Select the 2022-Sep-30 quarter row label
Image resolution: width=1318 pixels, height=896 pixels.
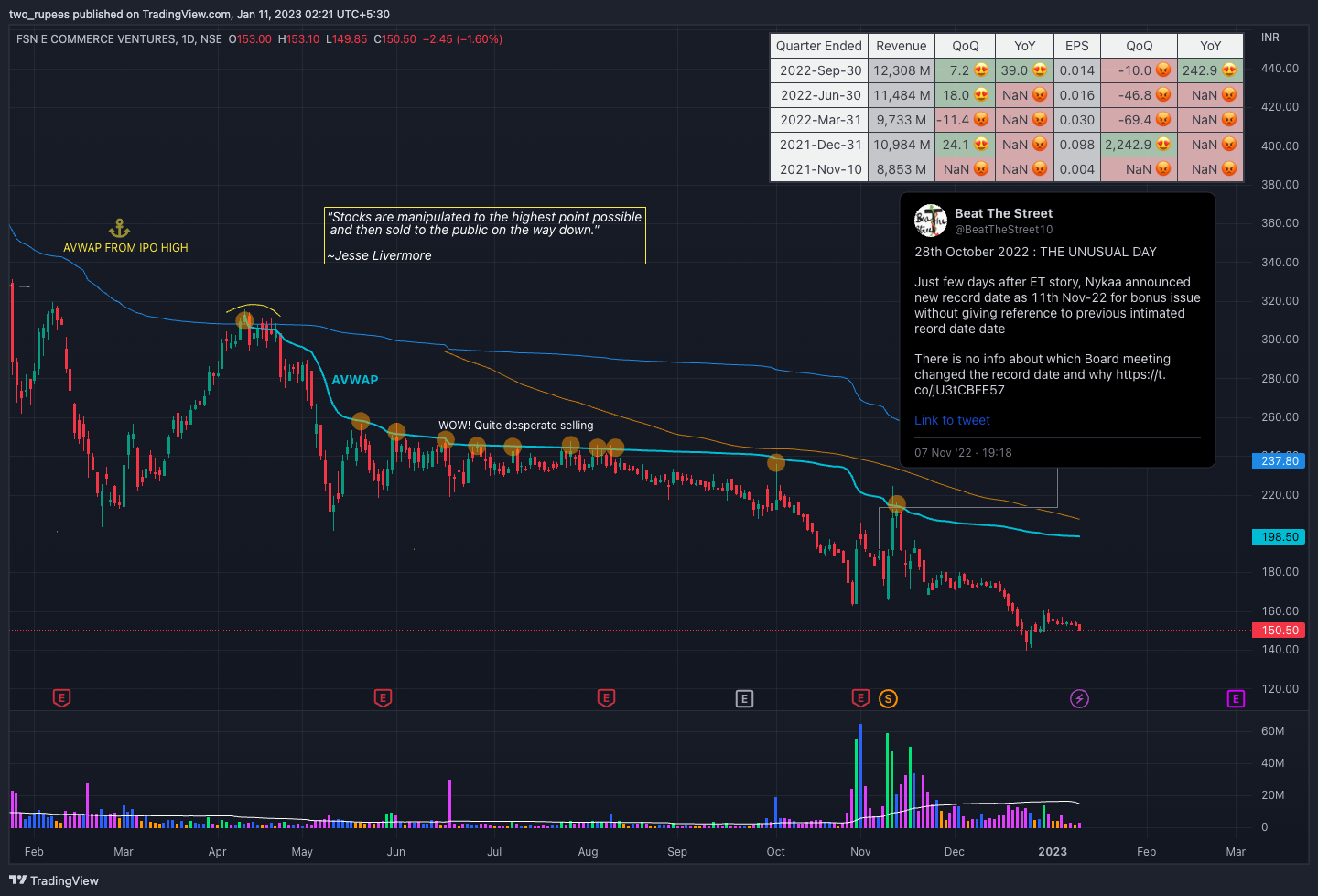[819, 70]
